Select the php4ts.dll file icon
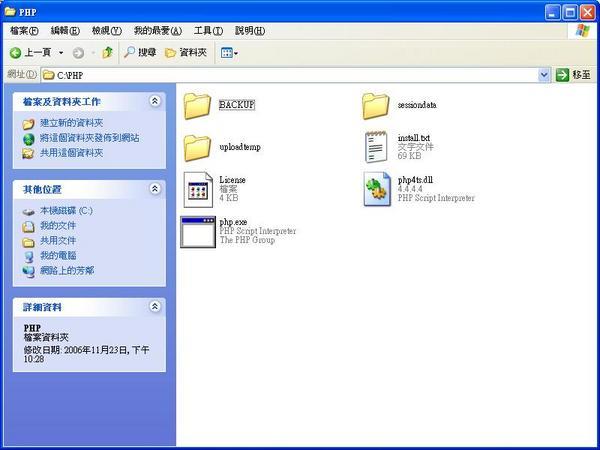 pyautogui.click(x=377, y=189)
